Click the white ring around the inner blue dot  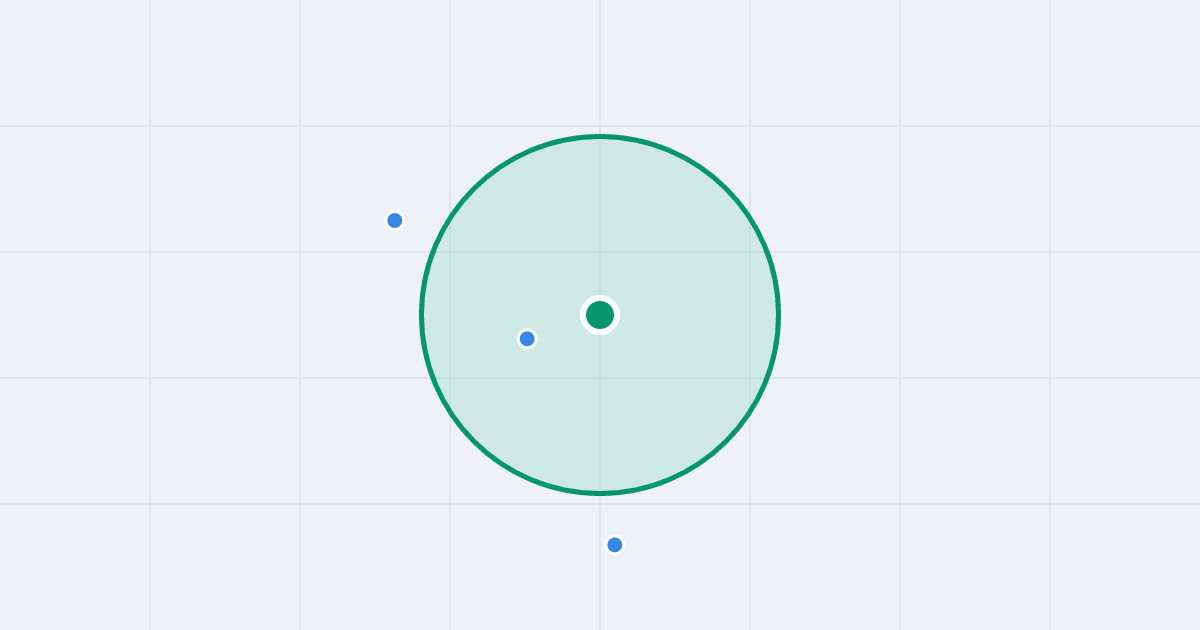click(527, 330)
